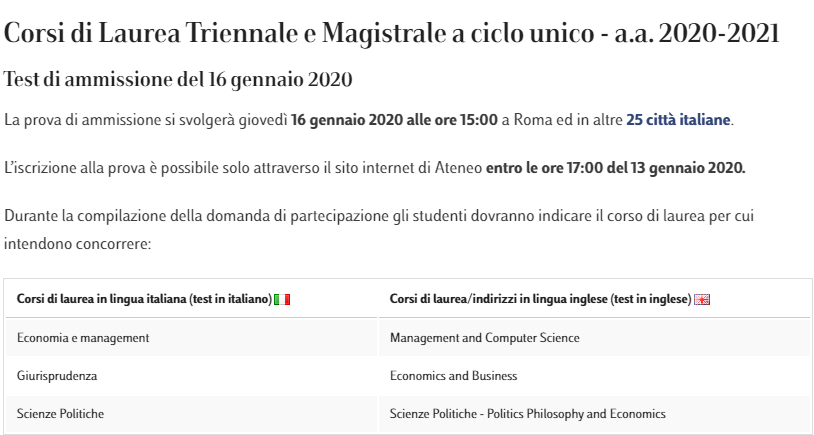Click Economics and Business table cell
The width and height of the screenshot is (814, 435).
(594, 375)
